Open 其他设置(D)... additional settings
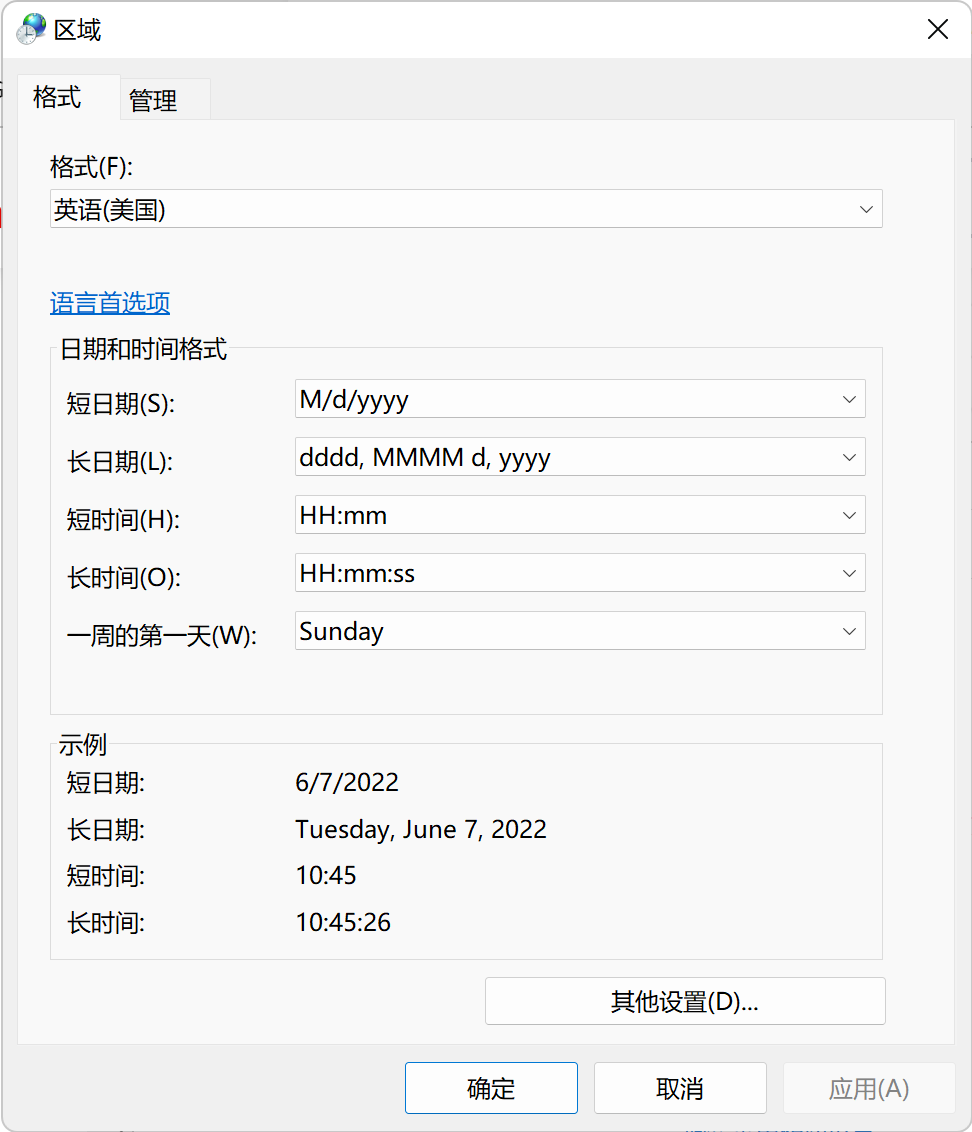972x1132 pixels. (685, 1001)
